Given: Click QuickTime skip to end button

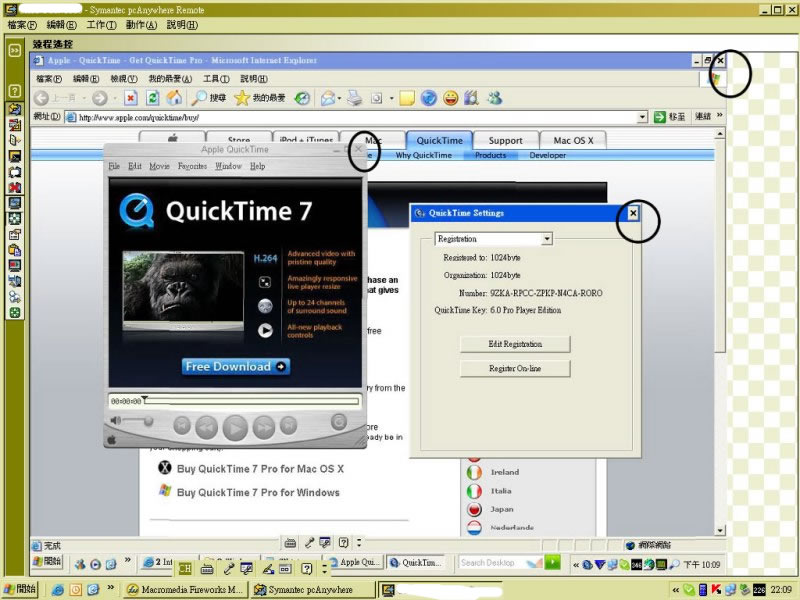Looking at the screenshot, I should click(288, 425).
